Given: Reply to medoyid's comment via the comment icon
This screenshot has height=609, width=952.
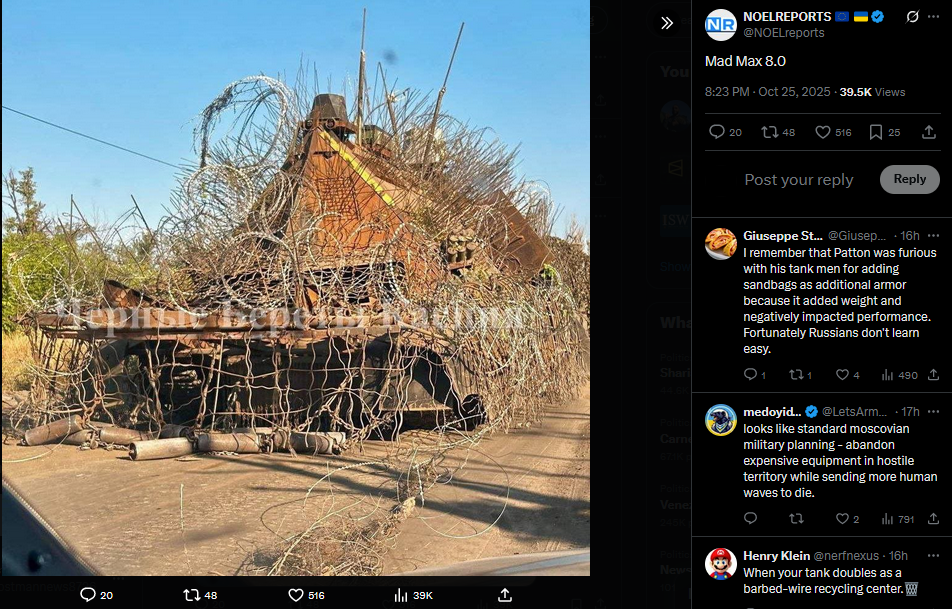Looking at the screenshot, I should click(x=750, y=519).
